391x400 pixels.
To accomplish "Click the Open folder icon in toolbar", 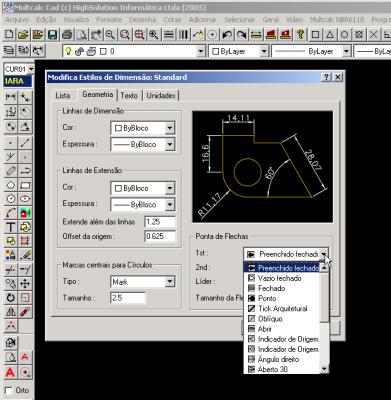I will [23, 34].
